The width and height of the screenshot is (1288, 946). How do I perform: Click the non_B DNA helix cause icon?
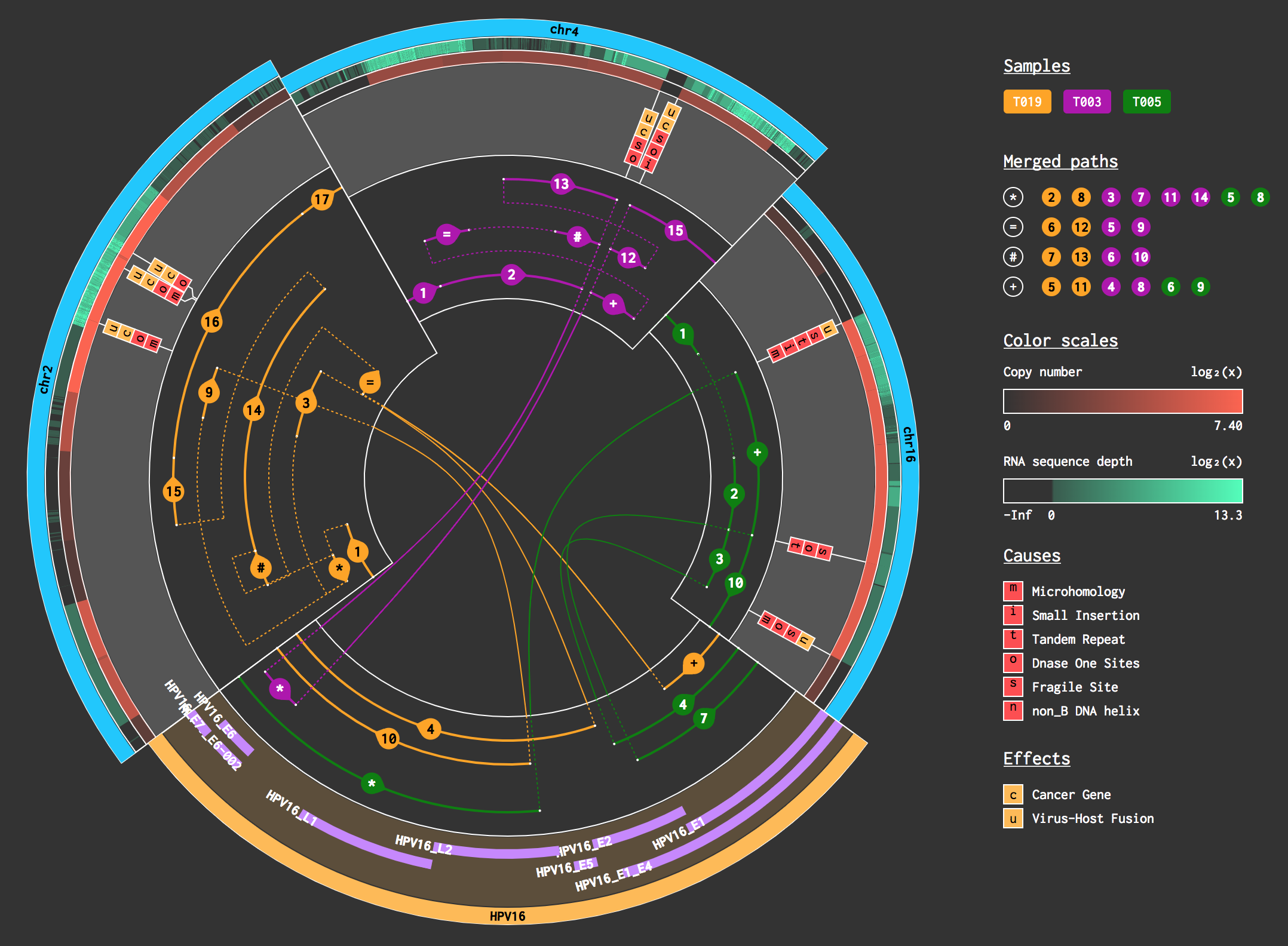(1013, 711)
